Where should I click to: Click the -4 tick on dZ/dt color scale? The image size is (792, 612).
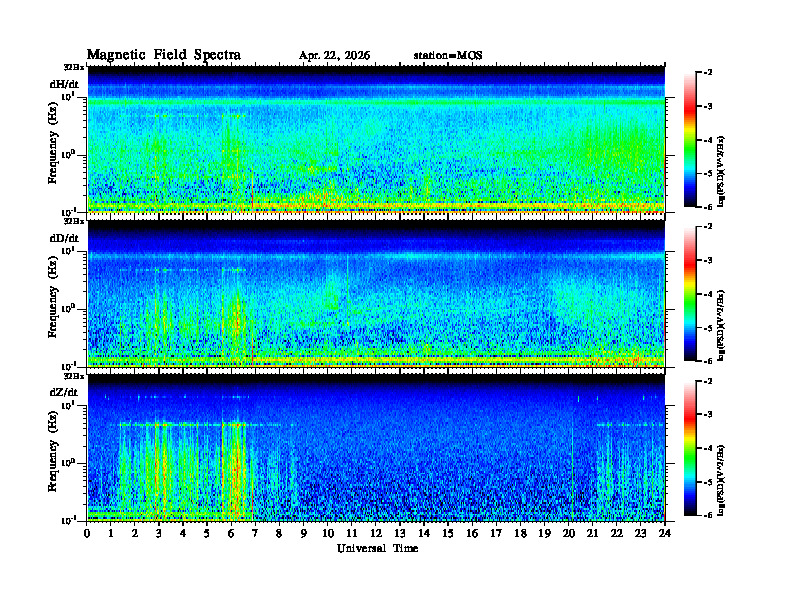[x=709, y=448]
